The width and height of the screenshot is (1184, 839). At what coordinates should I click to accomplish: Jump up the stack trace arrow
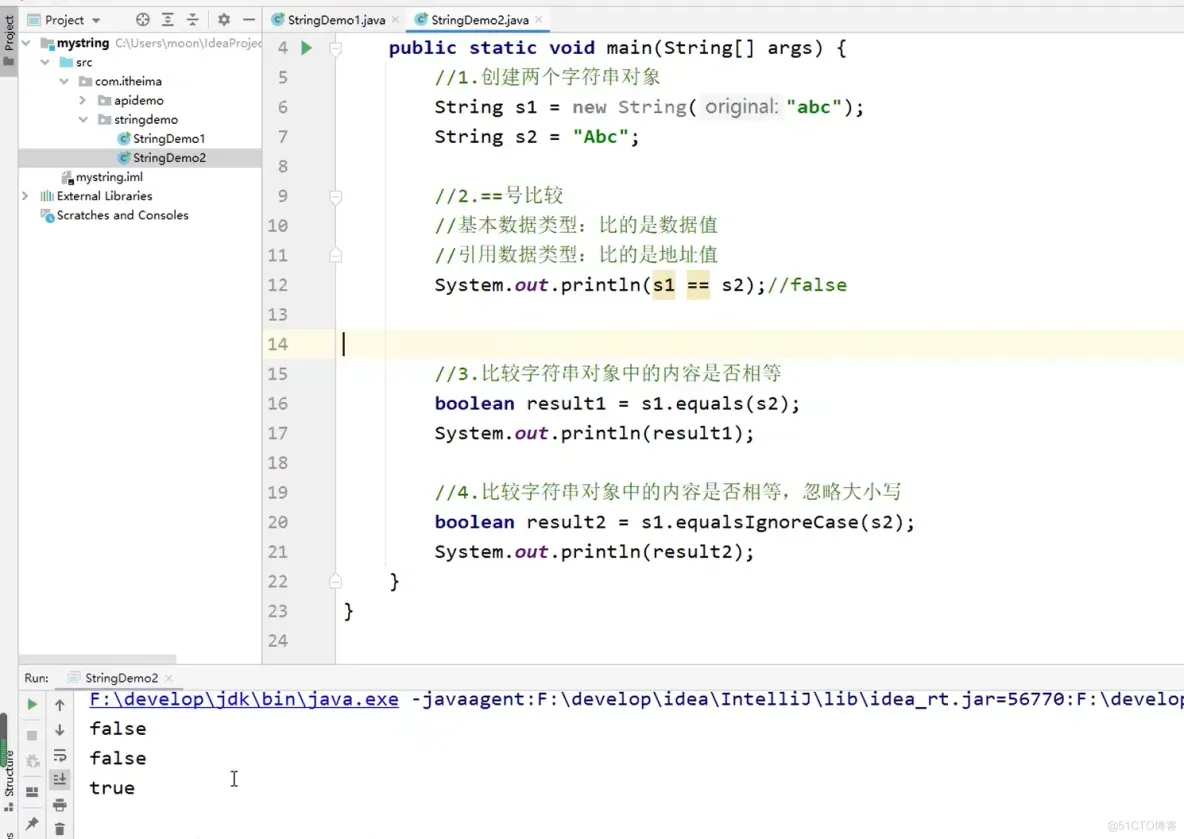click(x=60, y=705)
